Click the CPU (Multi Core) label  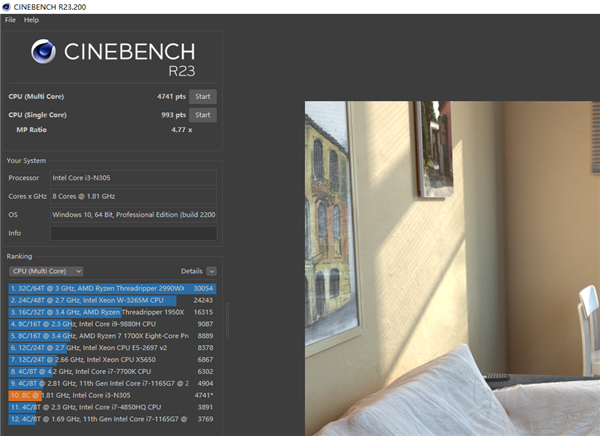tap(36, 96)
